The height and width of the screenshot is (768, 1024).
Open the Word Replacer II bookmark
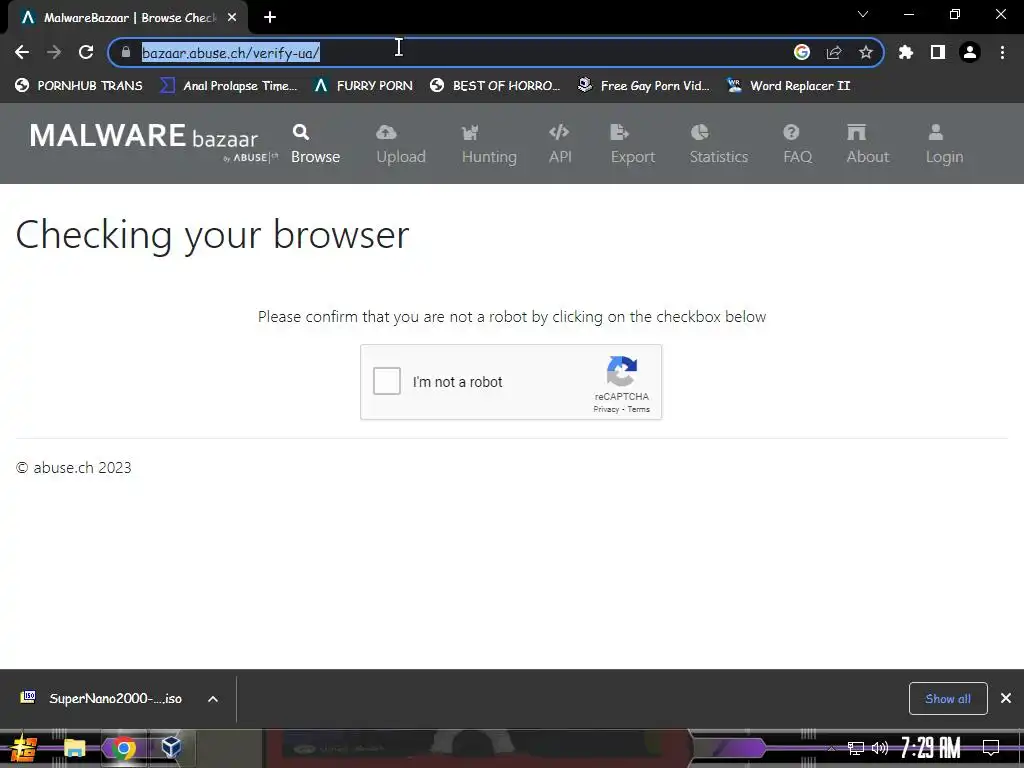coord(789,86)
